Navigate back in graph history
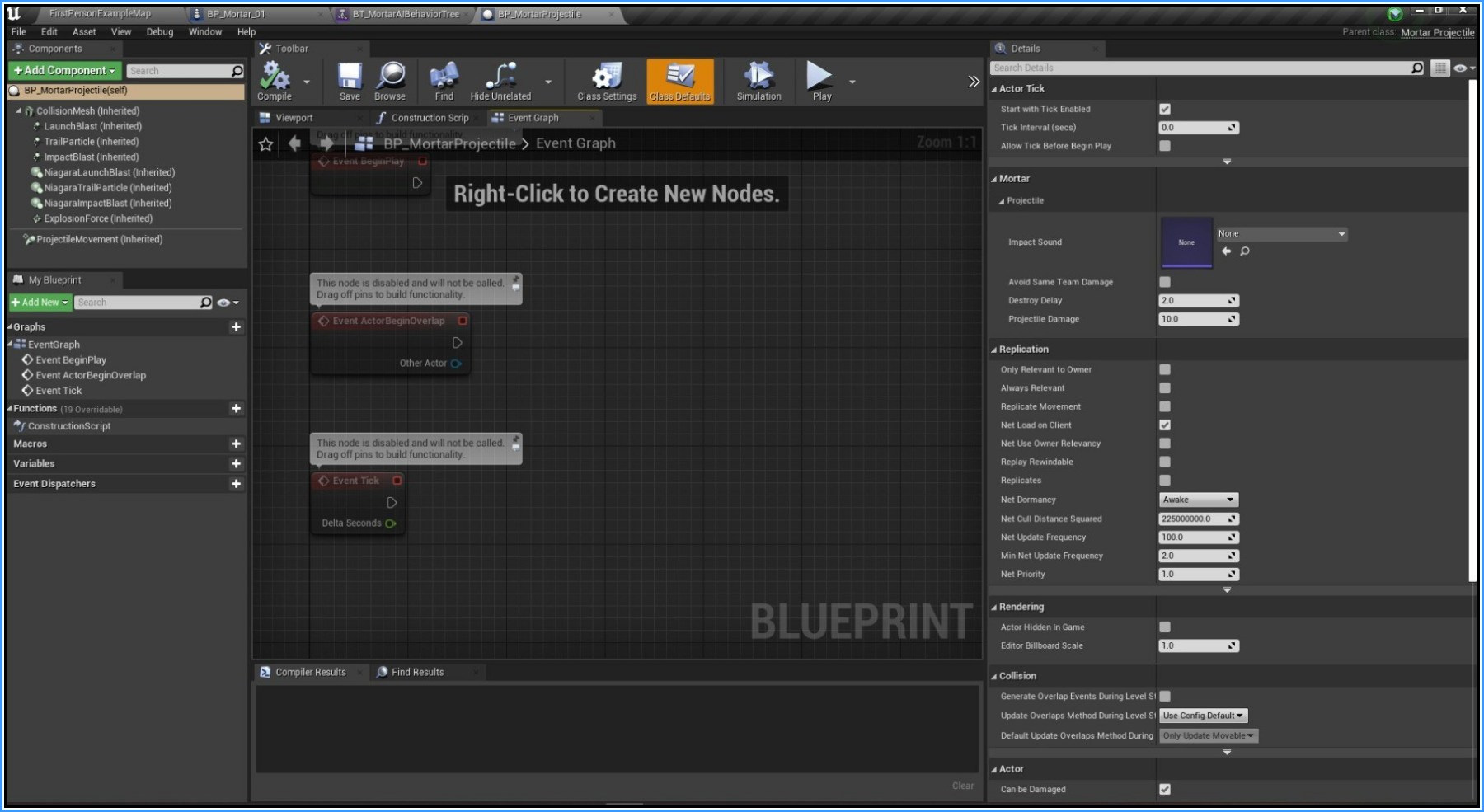This screenshot has width=1484, height=812. click(294, 143)
